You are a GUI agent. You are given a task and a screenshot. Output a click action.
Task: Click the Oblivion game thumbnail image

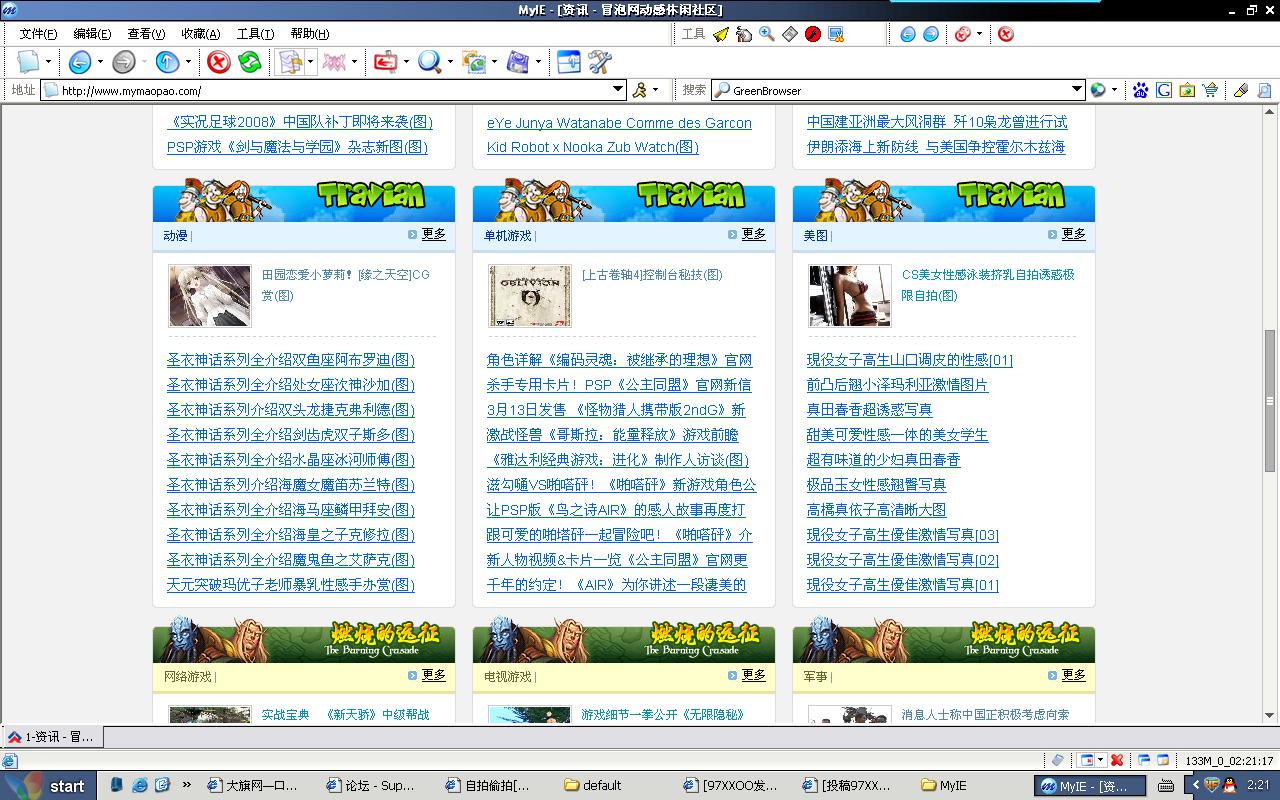[515, 296]
